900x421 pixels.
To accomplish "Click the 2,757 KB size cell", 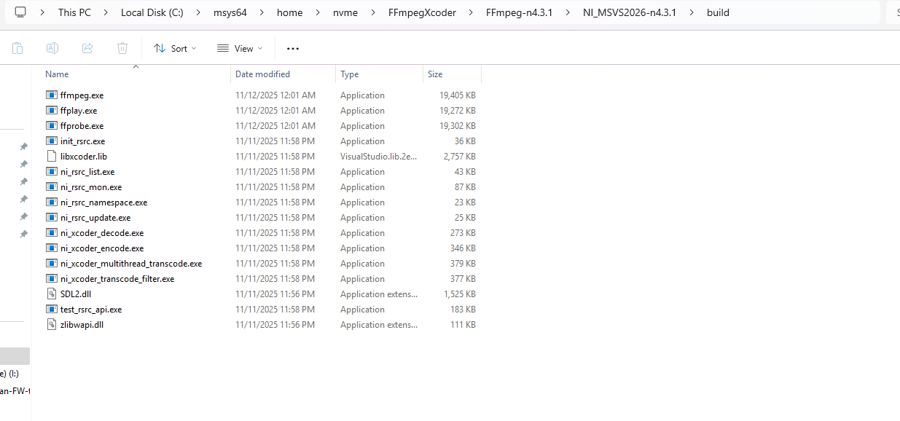I will pyautogui.click(x=459, y=156).
